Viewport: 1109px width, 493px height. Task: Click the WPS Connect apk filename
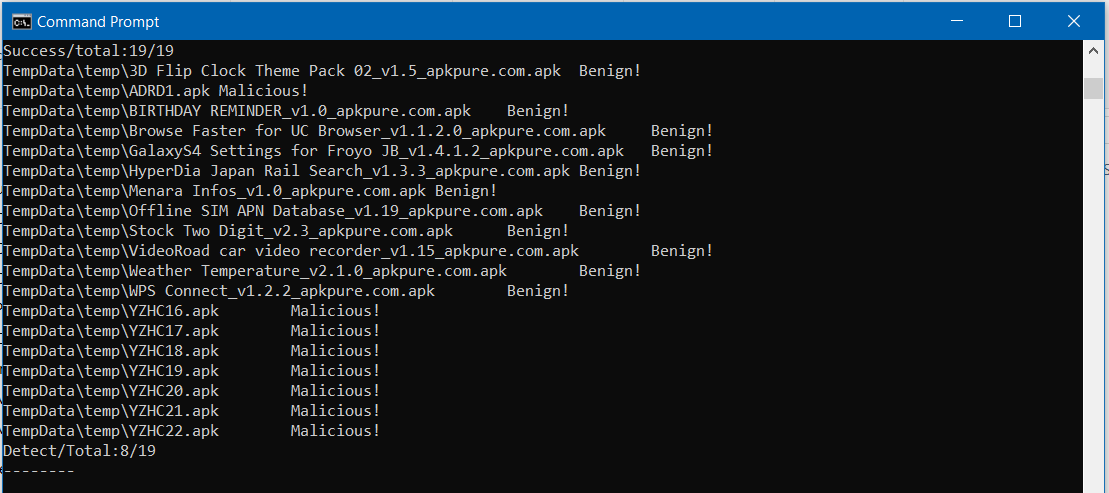click(x=219, y=290)
